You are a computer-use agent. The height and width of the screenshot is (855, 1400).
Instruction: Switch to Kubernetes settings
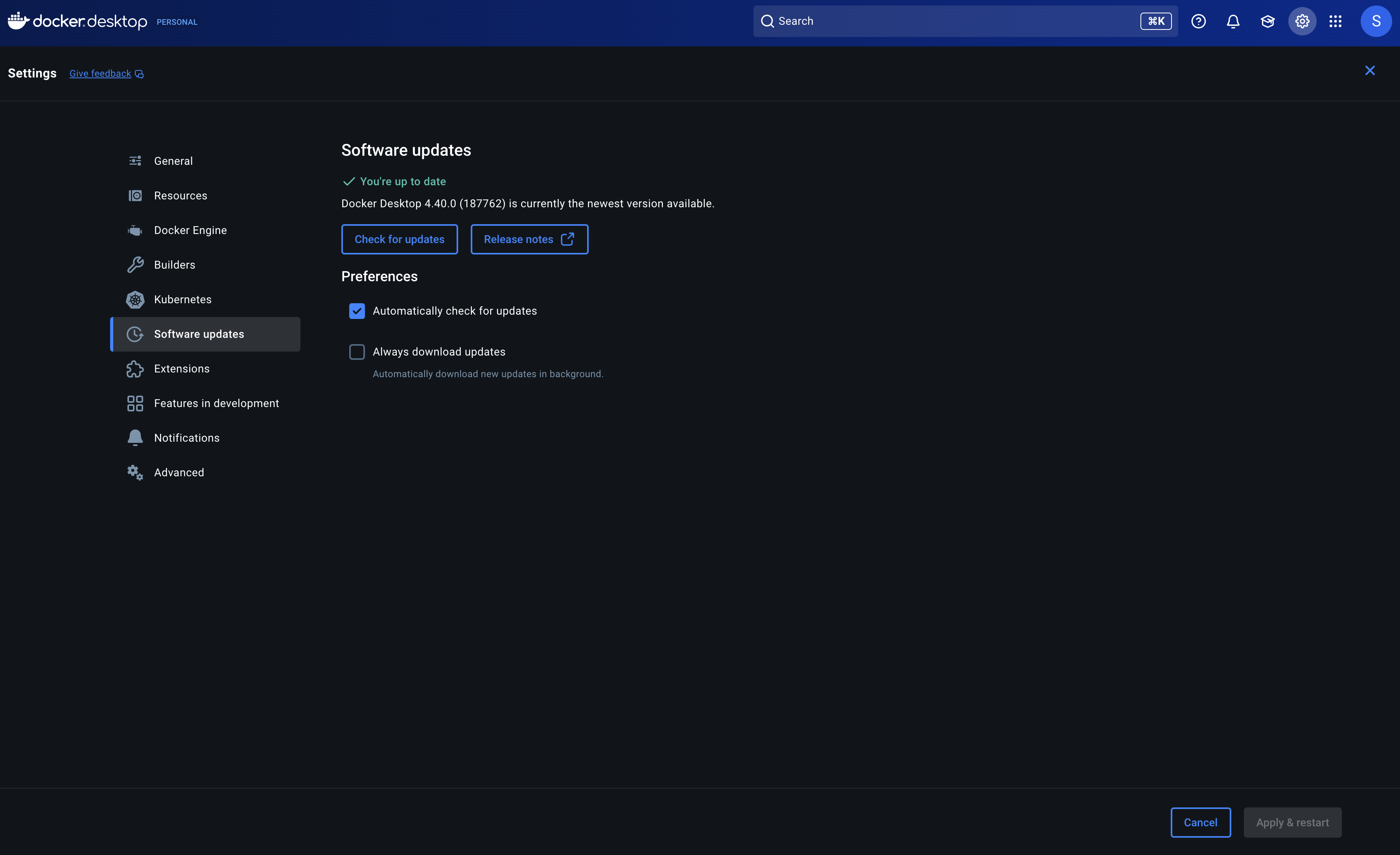click(x=206, y=299)
